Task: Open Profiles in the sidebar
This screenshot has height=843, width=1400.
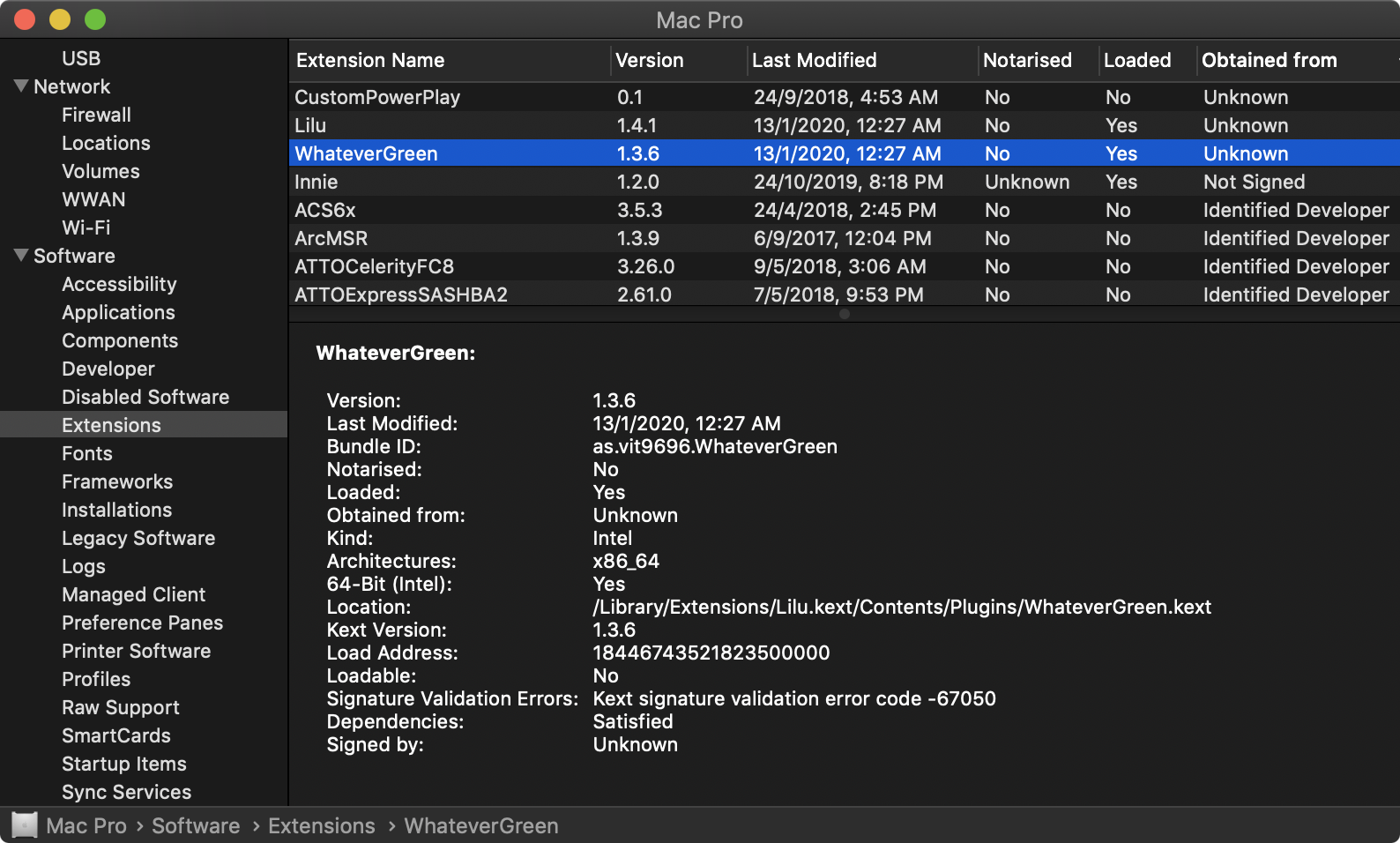Action: coord(96,679)
